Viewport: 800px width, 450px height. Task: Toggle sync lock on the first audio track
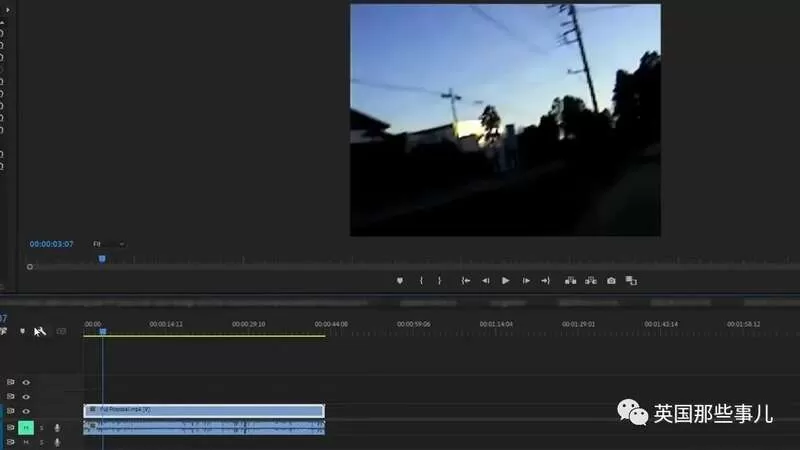point(11,428)
